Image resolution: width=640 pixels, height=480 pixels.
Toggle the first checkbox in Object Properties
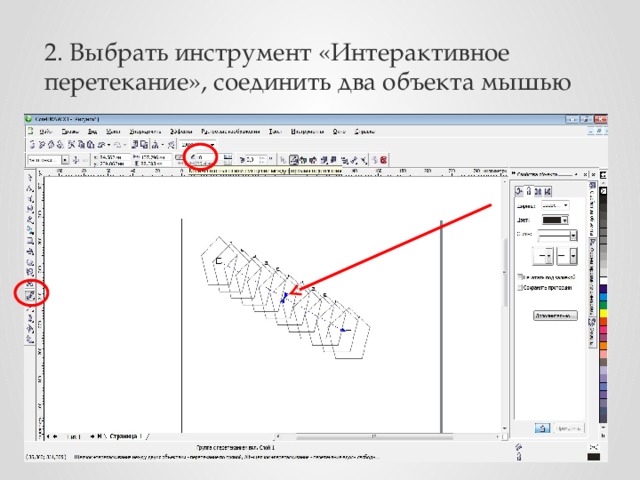pyautogui.click(x=520, y=277)
